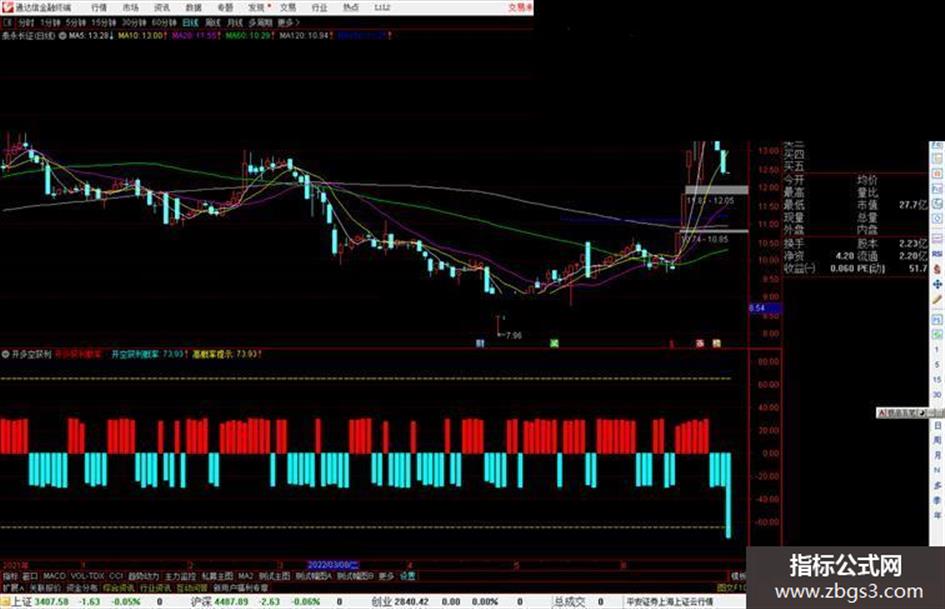Click the red dollar sign icon in sidebar
This screenshot has height=609, width=945.
click(x=937, y=269)
